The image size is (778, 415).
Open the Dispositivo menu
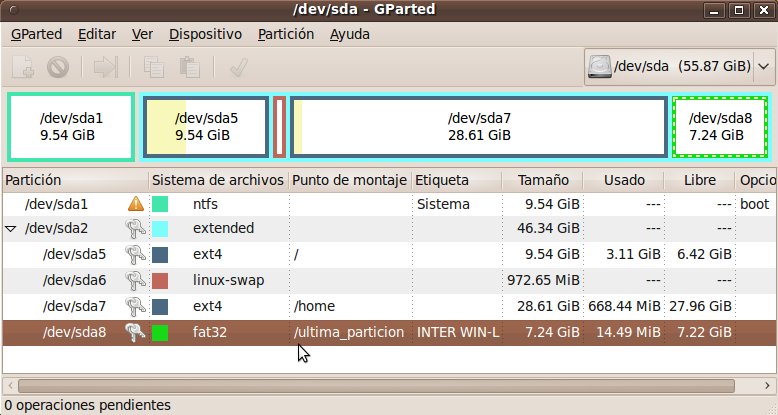(x=205, y=35)
